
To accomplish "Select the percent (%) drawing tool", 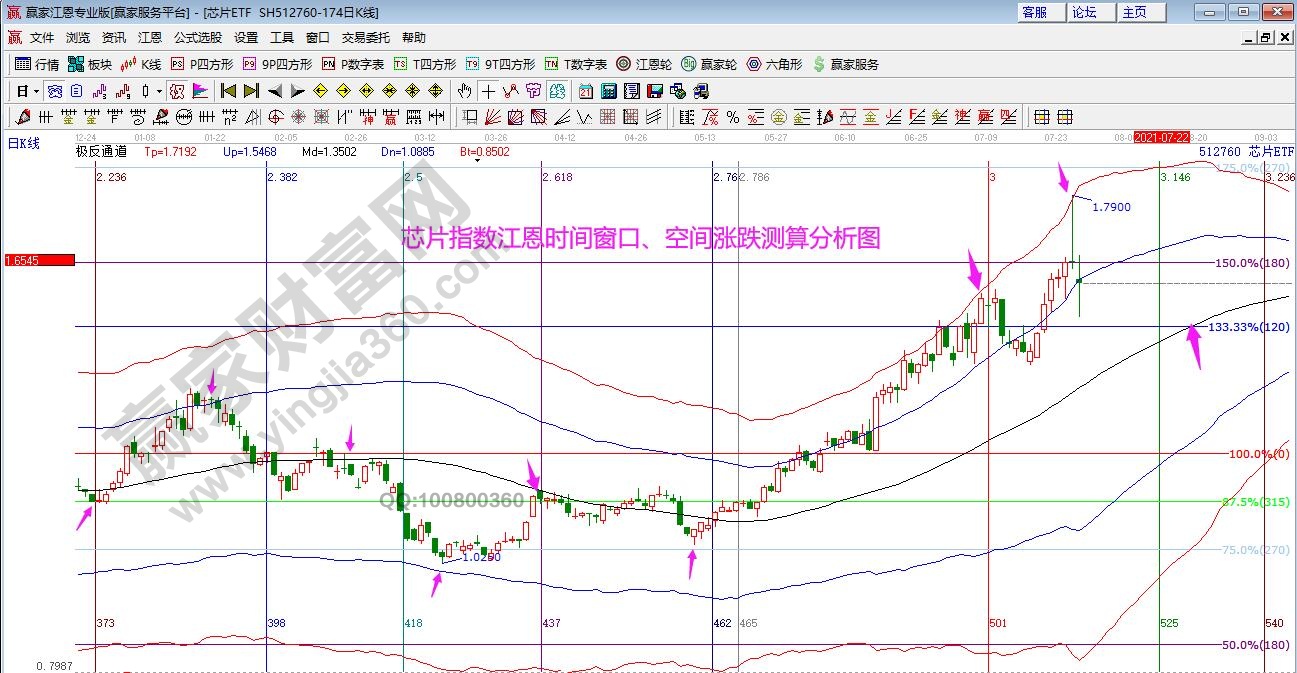I will 733,117.
